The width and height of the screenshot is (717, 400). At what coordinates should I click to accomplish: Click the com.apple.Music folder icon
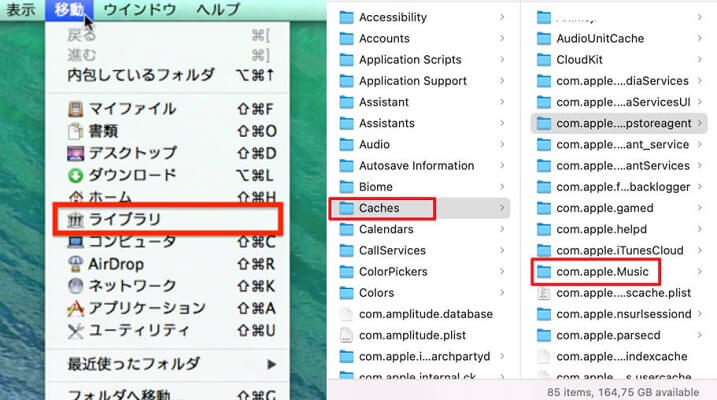pos(544,272)
